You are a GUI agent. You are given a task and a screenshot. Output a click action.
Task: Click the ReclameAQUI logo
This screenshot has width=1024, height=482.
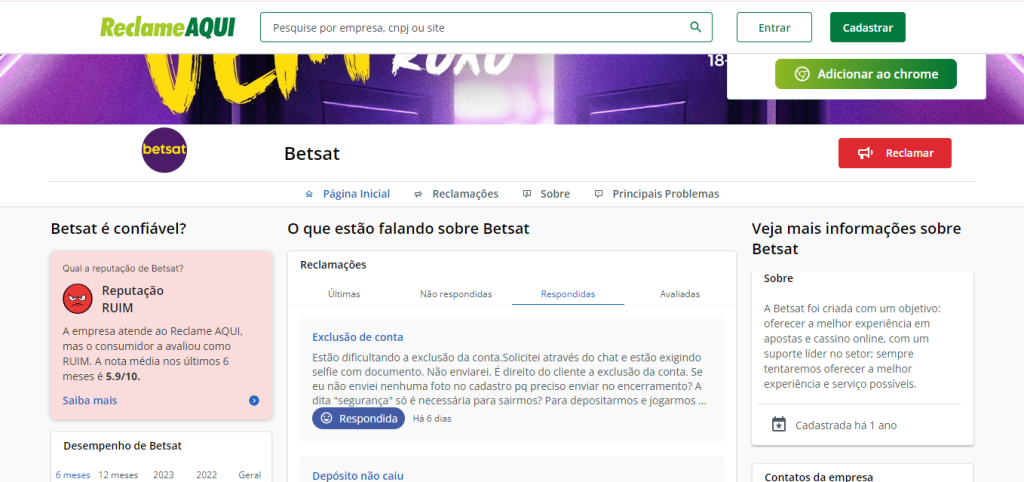(x=167, y=27)
